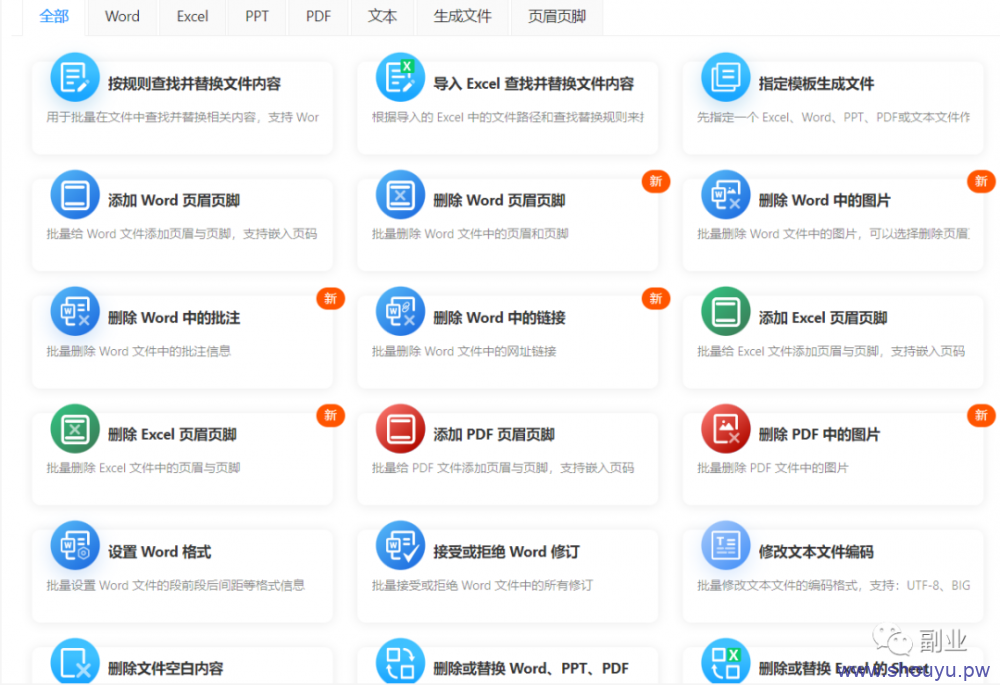Click 新 badge on 删除 Word 页眉页脚 card
This screenshot has width=1000, height=685.
click(656, 182)
